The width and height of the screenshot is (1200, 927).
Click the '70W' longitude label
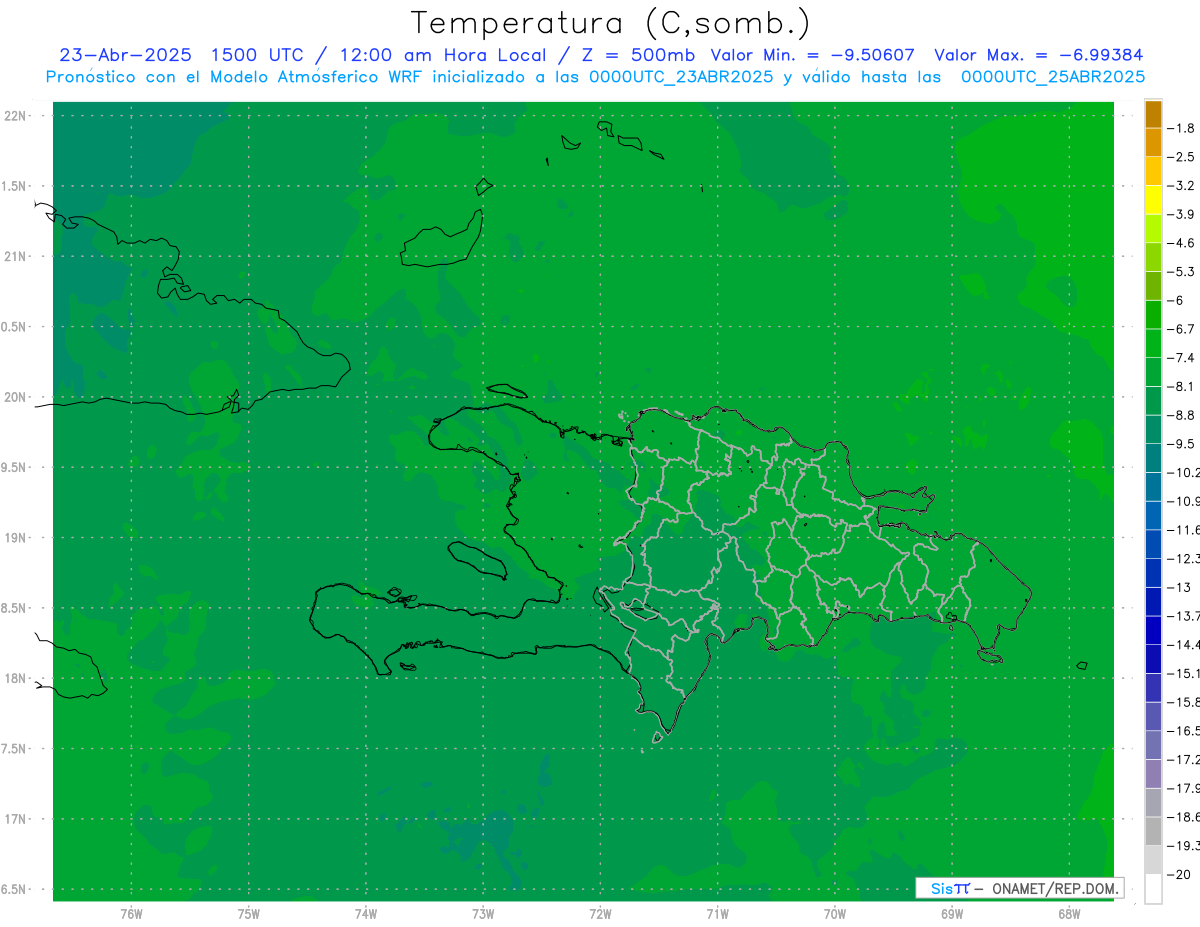(x=835, y=914)
